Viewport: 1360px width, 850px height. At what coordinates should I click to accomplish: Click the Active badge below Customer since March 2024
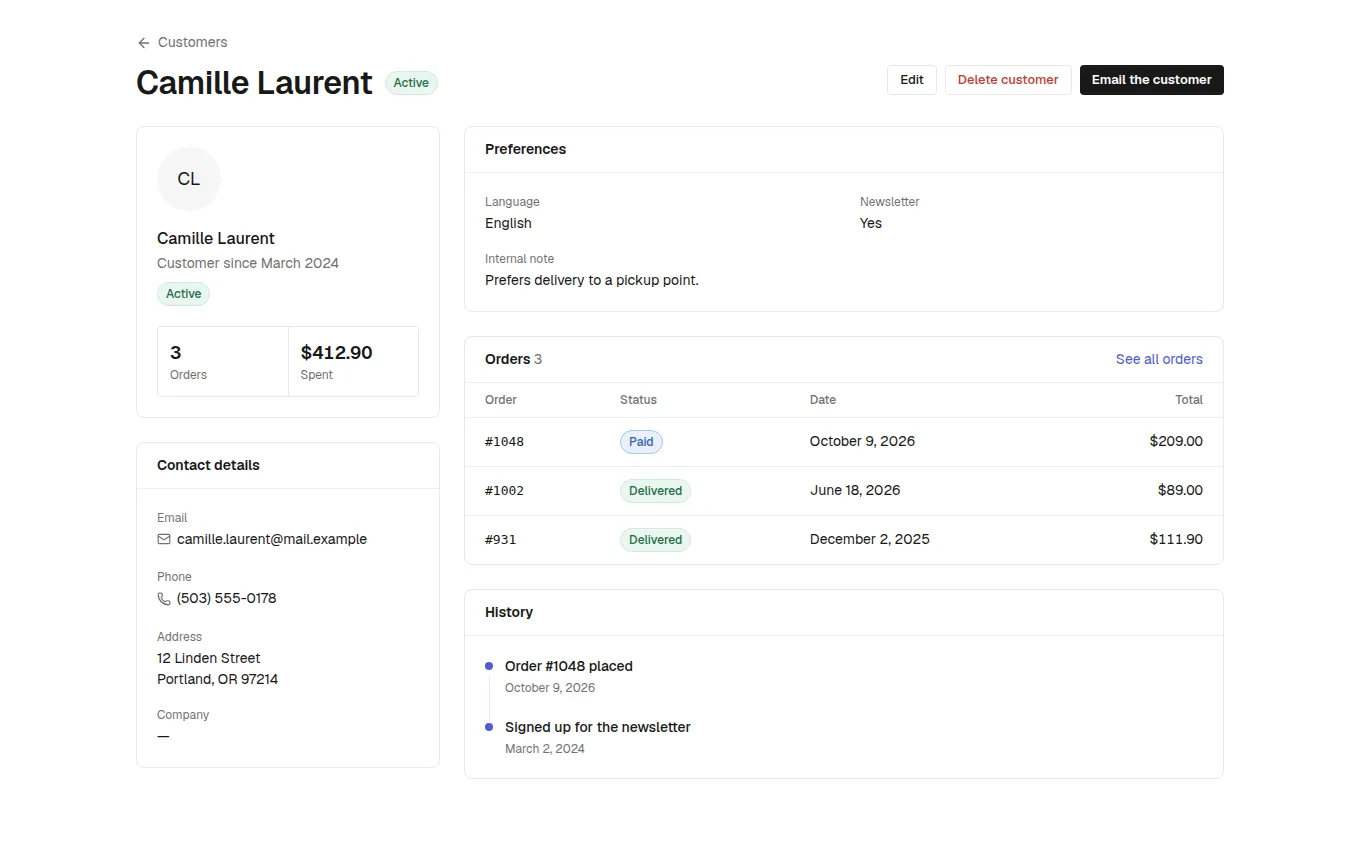183,294
